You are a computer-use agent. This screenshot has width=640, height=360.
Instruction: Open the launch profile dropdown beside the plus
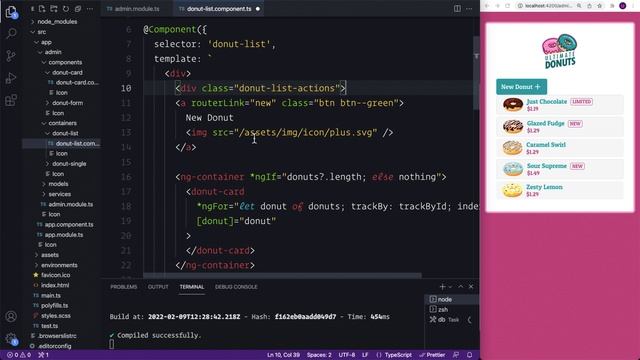[451, 287]
